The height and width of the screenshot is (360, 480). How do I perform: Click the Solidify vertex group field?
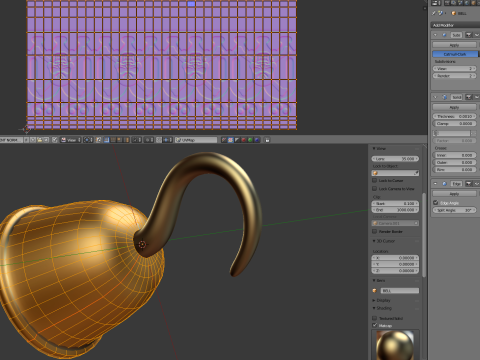click(x=452, y=133)
